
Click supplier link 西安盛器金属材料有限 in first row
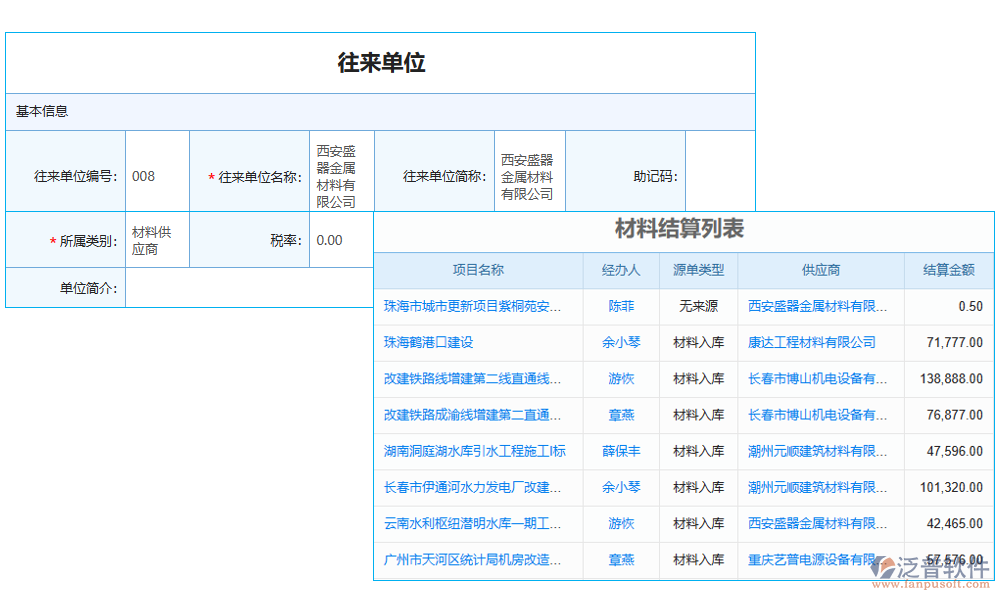[x=820, y=307]
